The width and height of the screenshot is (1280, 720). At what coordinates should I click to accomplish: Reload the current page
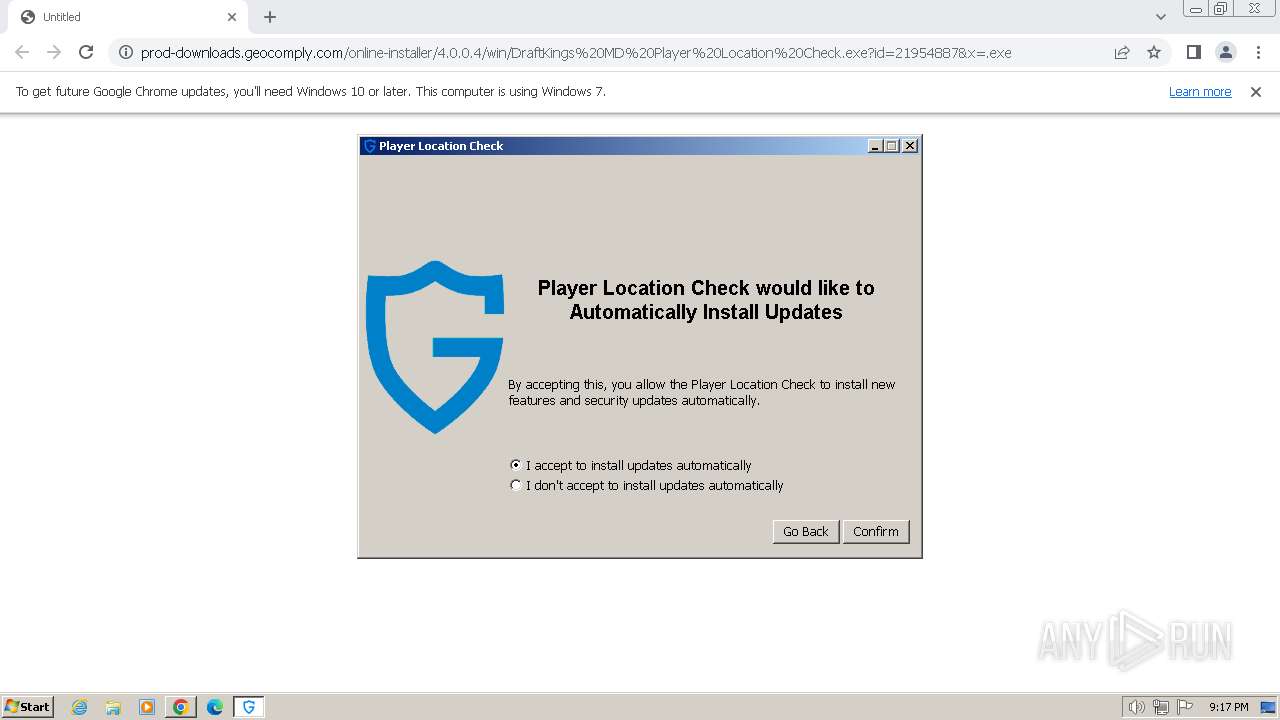point(86,52)
